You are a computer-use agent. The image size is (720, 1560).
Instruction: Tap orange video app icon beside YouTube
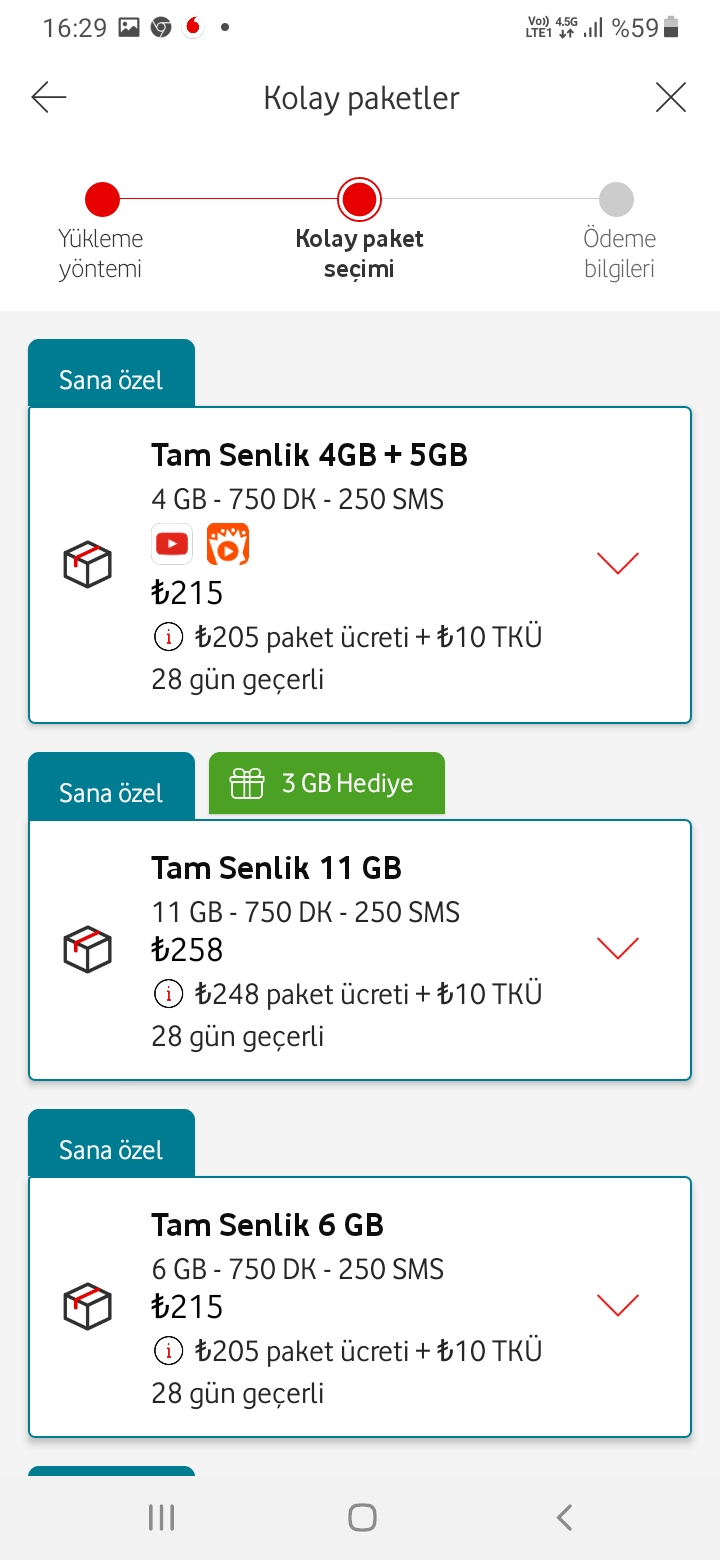(228, 544)
